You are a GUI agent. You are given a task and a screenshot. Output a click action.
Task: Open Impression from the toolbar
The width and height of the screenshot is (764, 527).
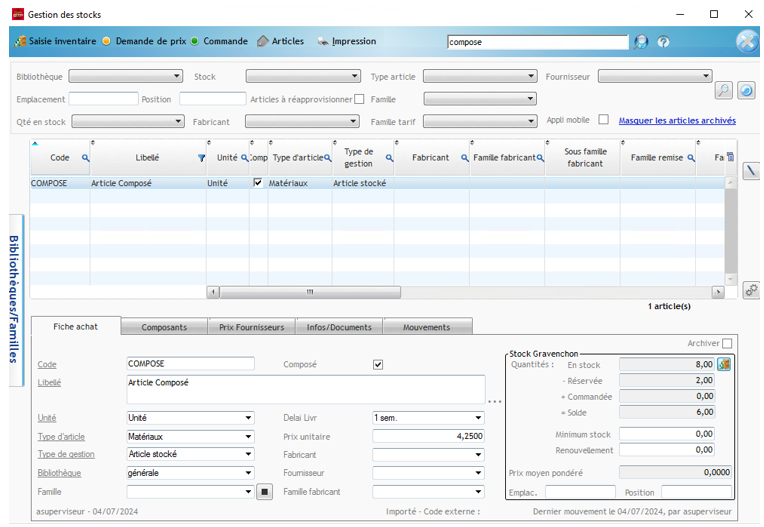point(347,41)
